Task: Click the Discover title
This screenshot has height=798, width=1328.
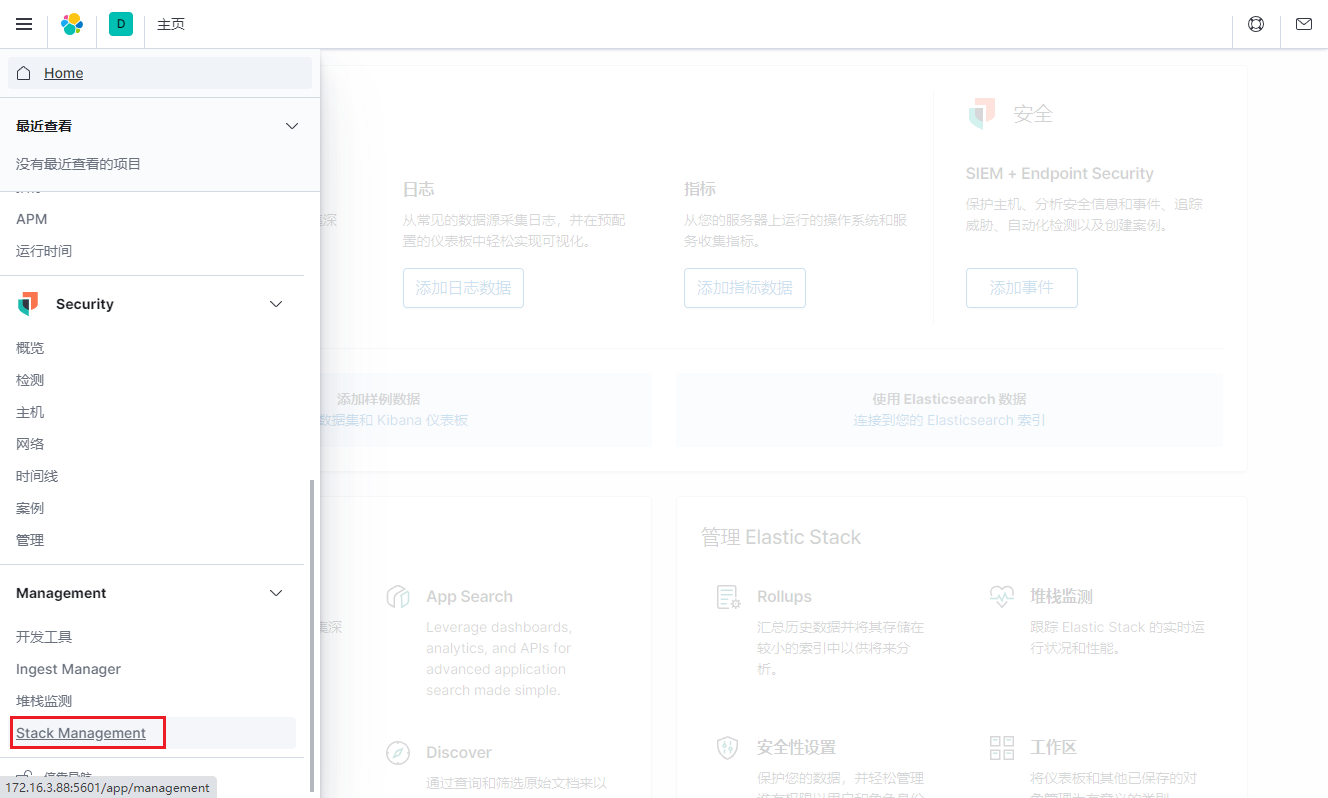Action: coord(459,753)
